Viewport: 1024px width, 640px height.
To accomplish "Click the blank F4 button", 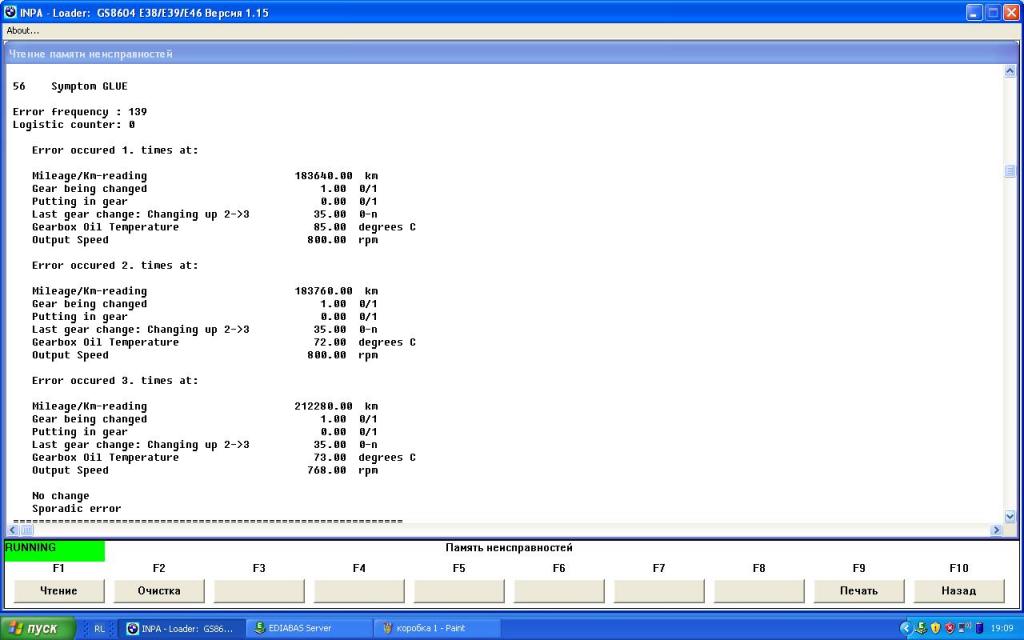I will tap(359, 591).
